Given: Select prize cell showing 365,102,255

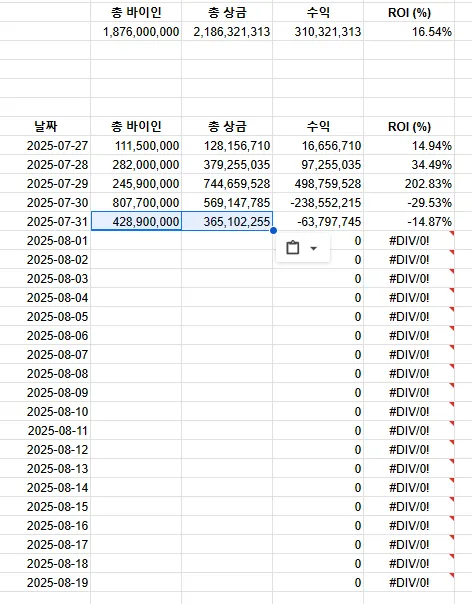Looking at the screenshot, I should coord(227,221).
